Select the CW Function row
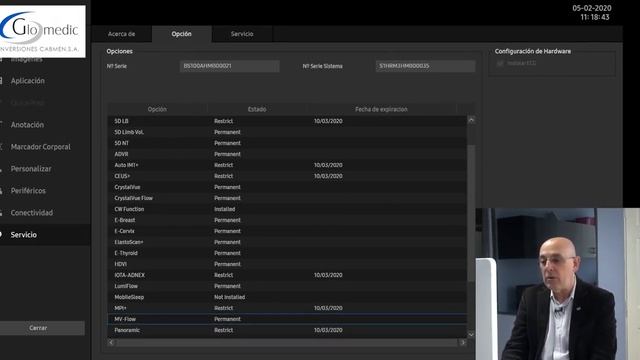The width and height of the screenshot is (640, 360). click(287, 209)
